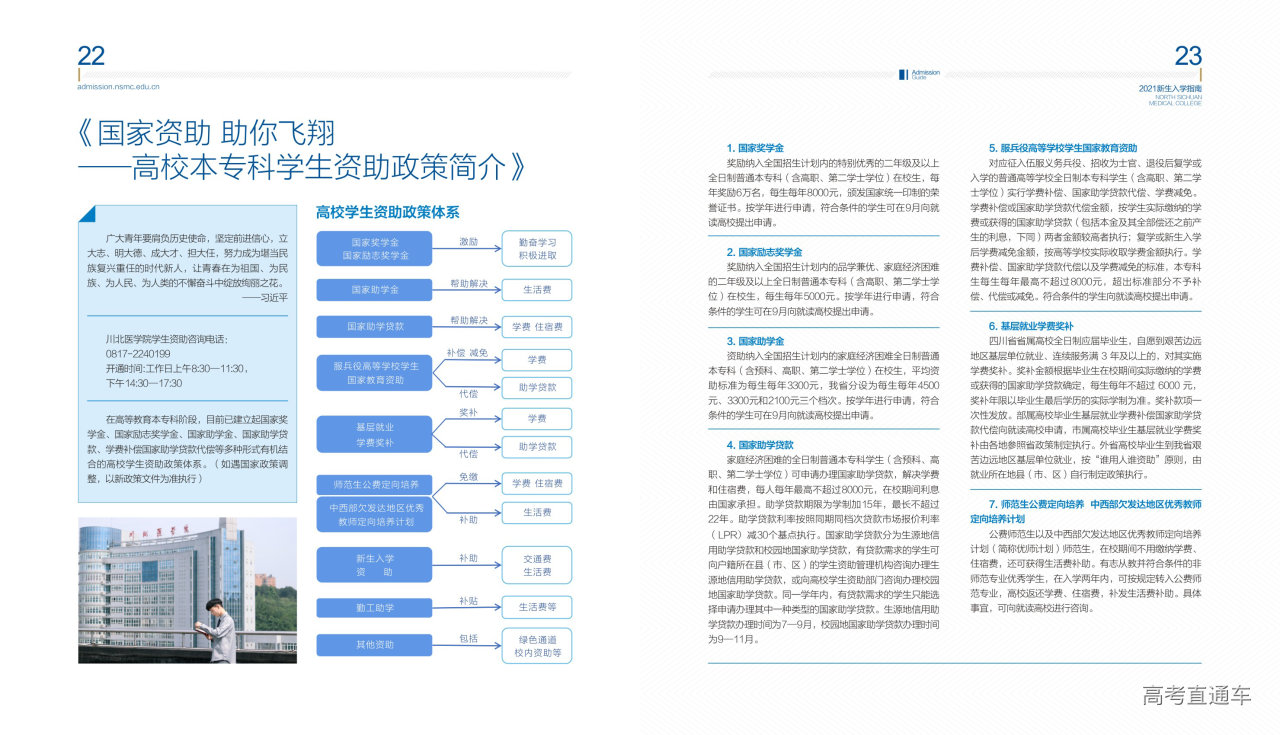Click the 其他资助 blue box
1280x735 pixels.
[375, 645]
